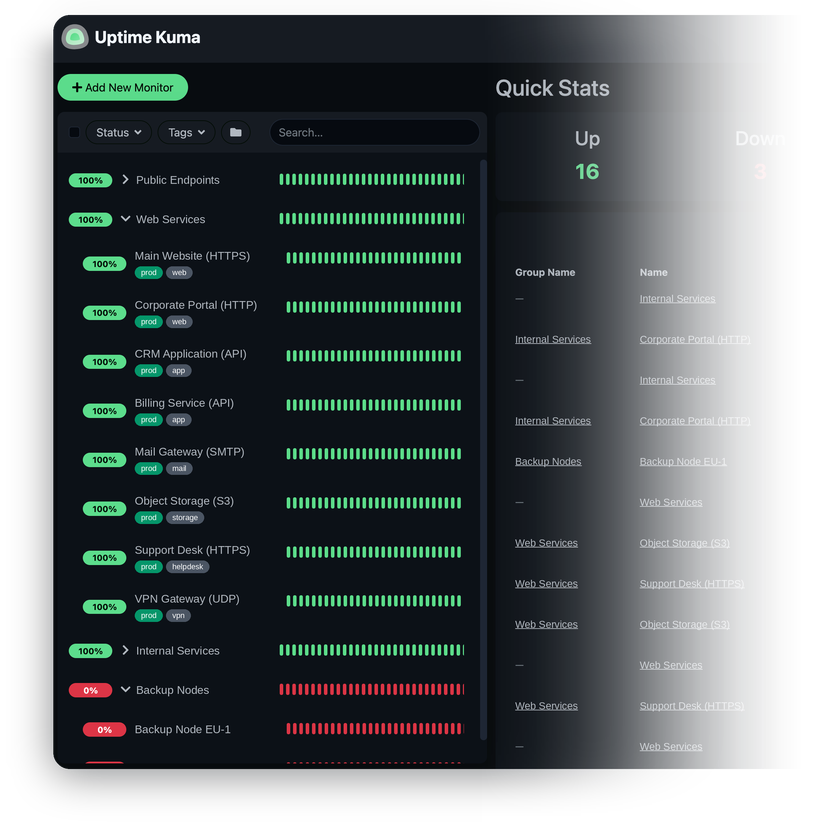Screen dimensions: 840x836
Task: Open Corporate Portal (HTTP) monitor in list
Action: pos(196,305)
